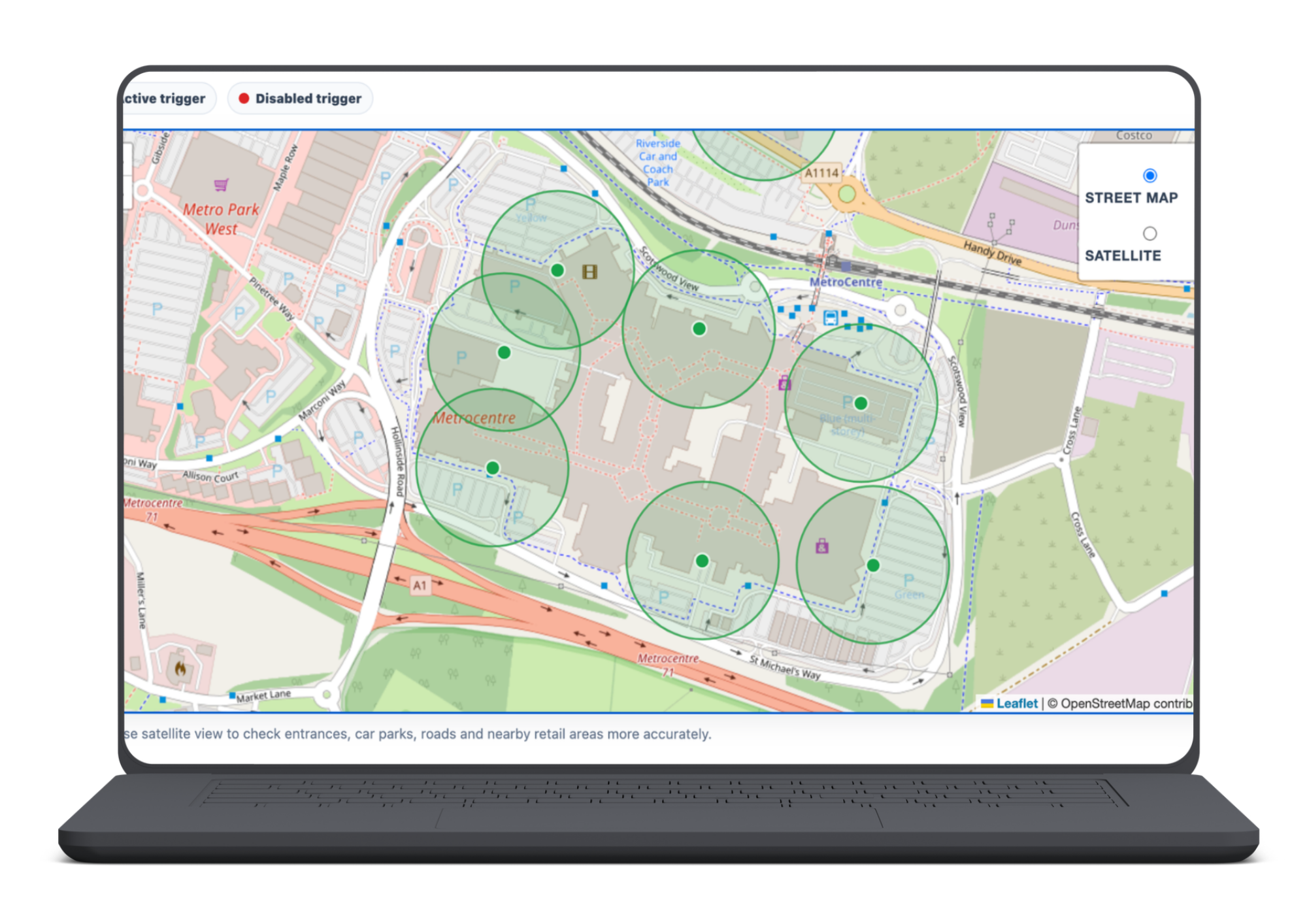1307x924 pixels.
Task: Click the Marconi Way road label
Action: (x=322, y=401)
